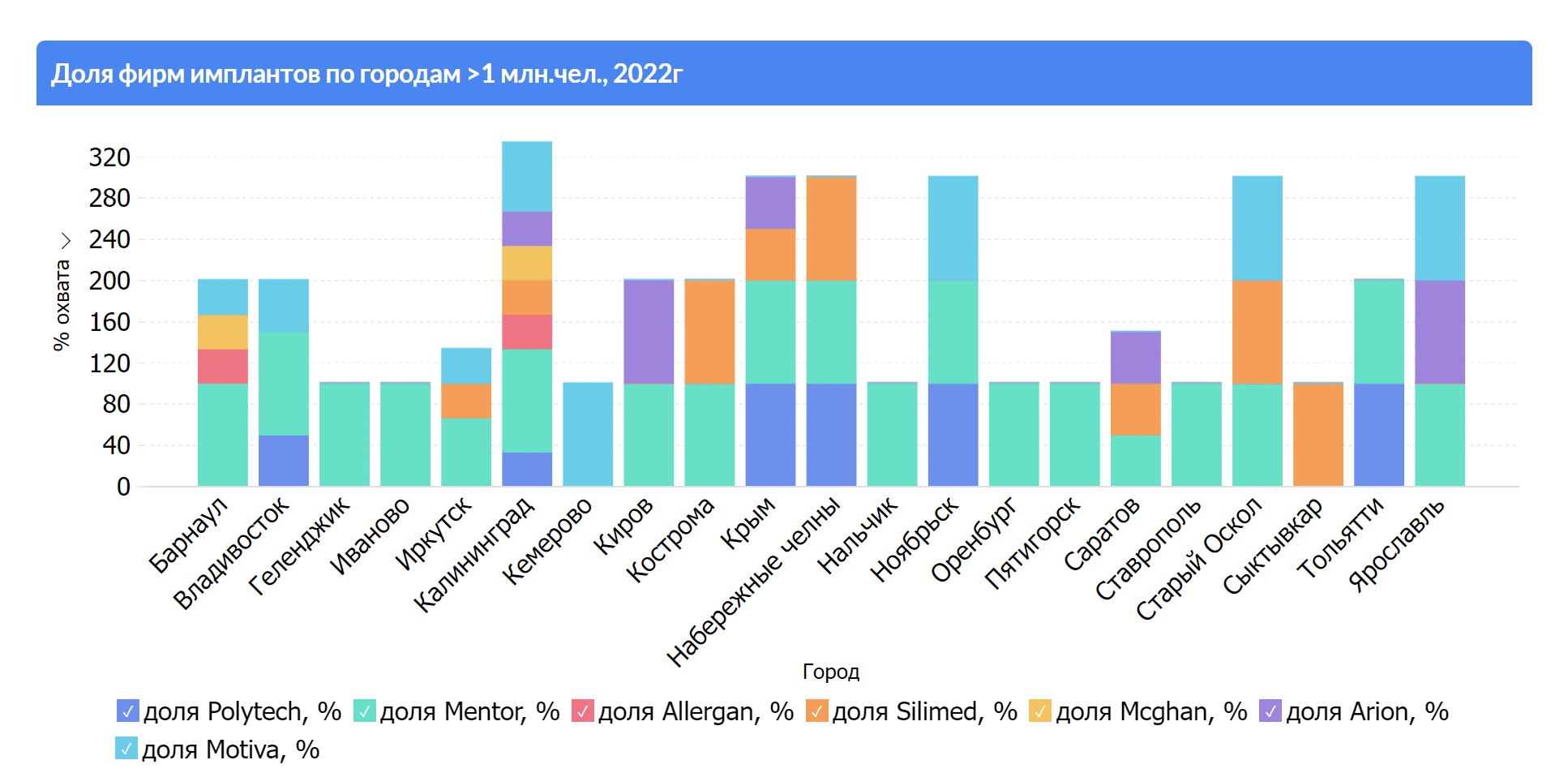
Task: Select the Саратов axis label
Action: pos(1103,534)
